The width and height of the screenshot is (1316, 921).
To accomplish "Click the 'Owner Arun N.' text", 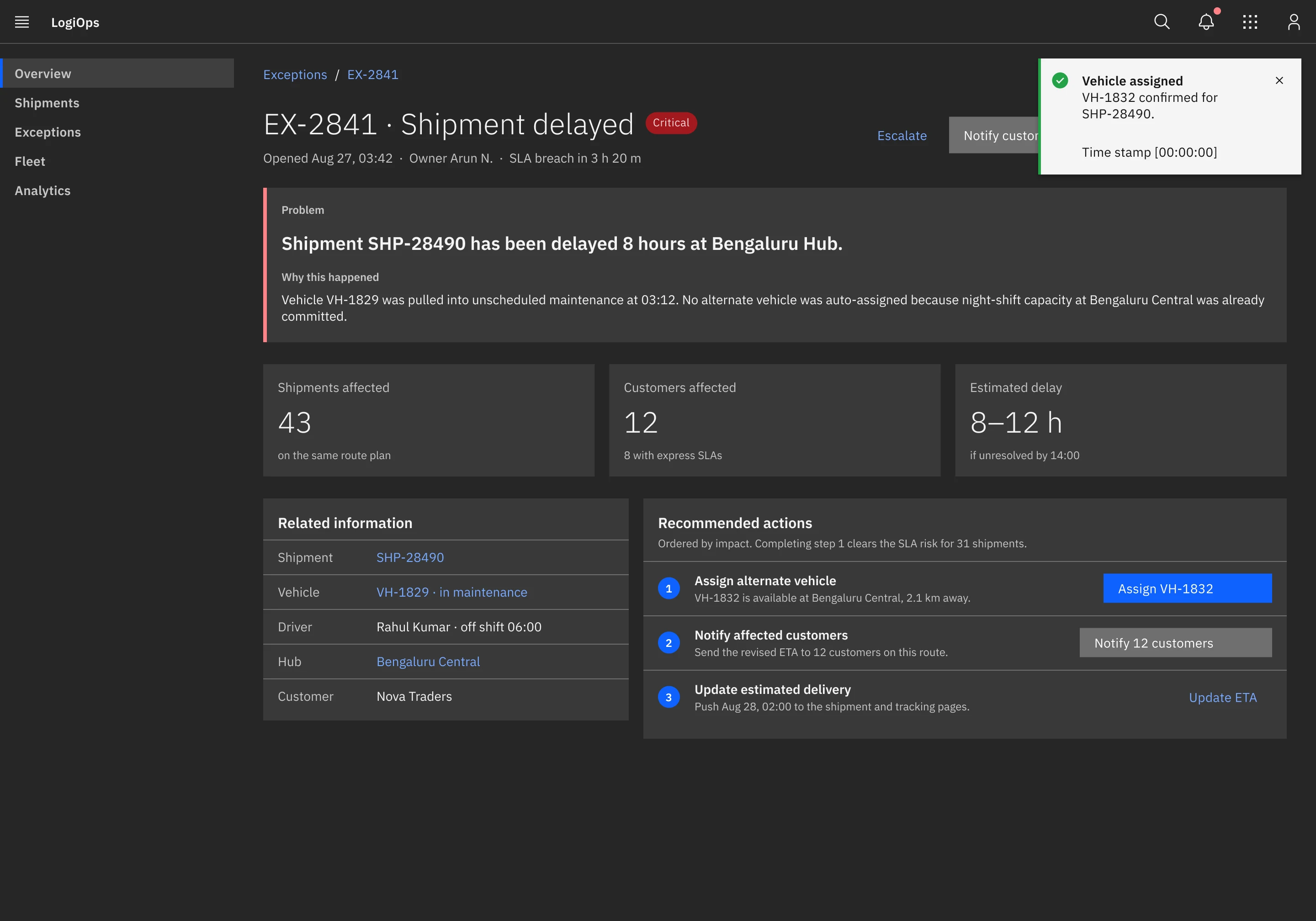I will tap(451, 158).
